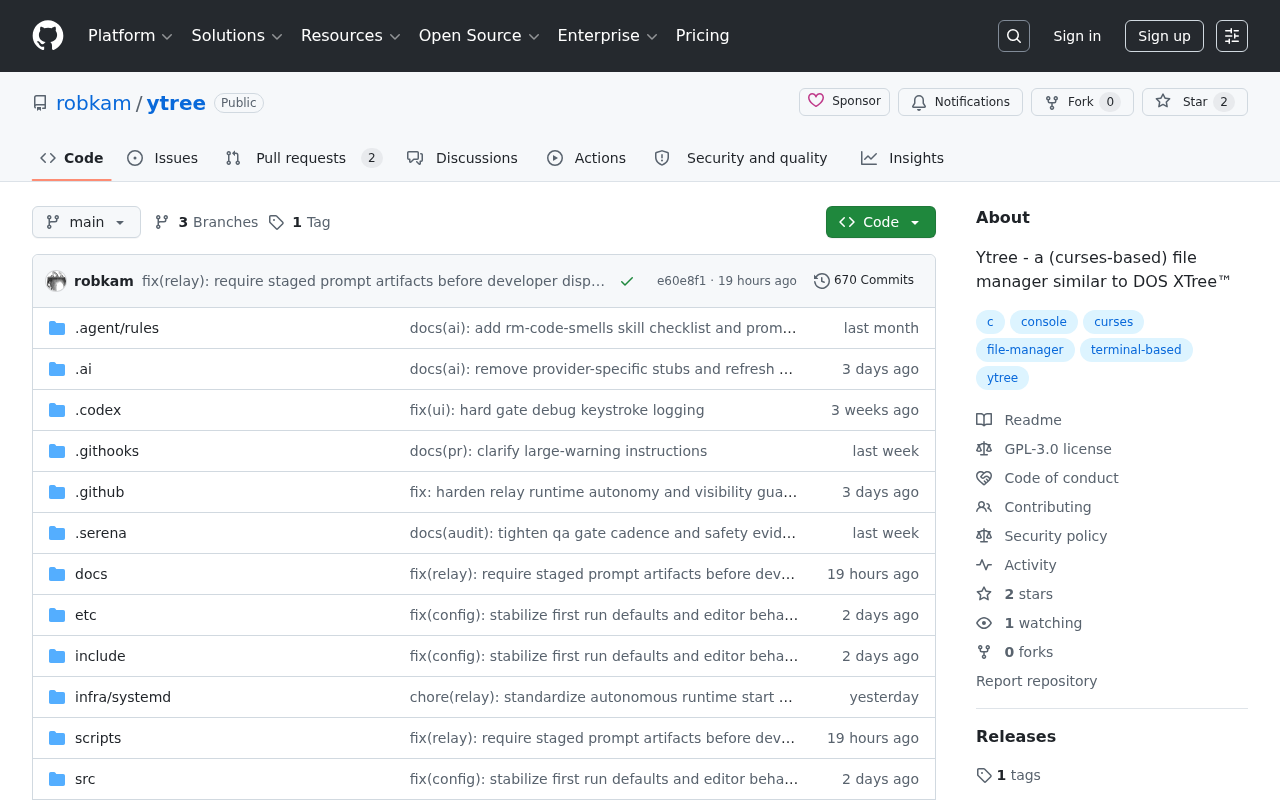
Task: Click the file-manager topic tag
Action: click(x=1025, y=350)
